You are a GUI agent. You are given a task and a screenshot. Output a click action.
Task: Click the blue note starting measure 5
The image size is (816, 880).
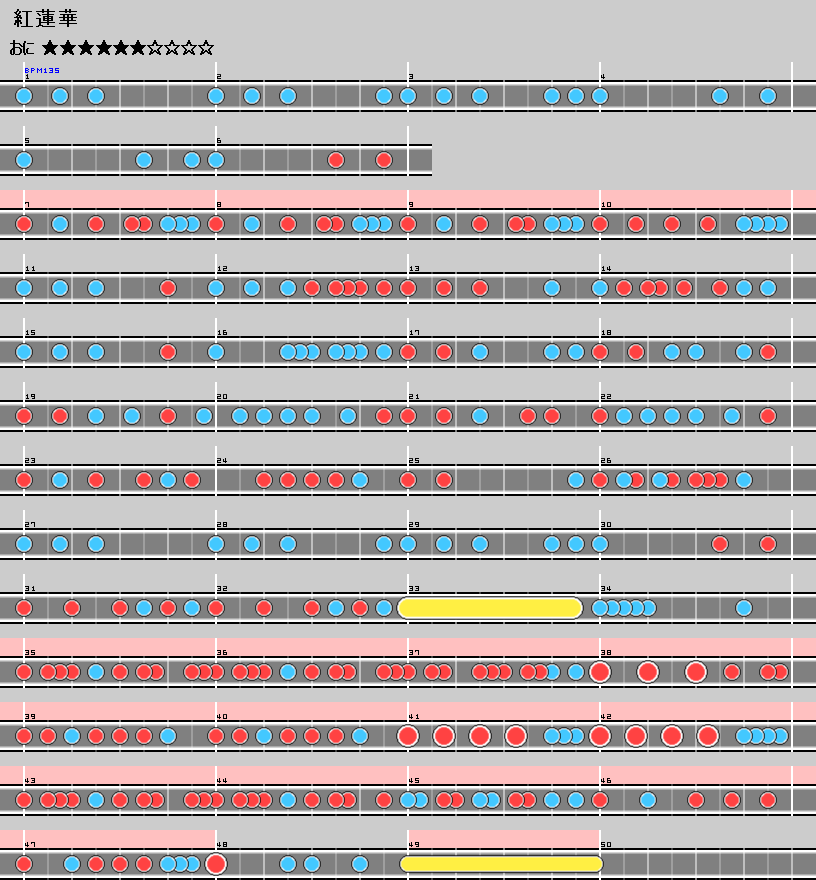24,160
